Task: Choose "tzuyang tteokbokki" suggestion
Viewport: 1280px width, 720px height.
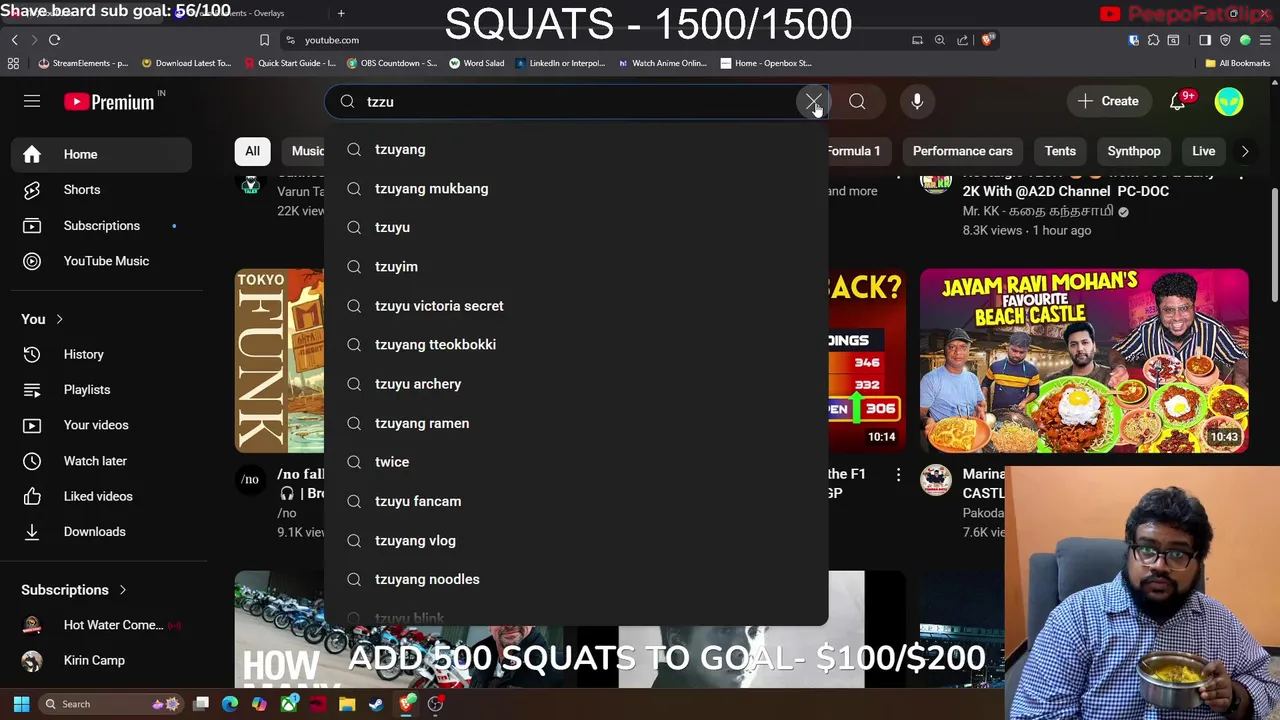Action: (x=576, y=344)
